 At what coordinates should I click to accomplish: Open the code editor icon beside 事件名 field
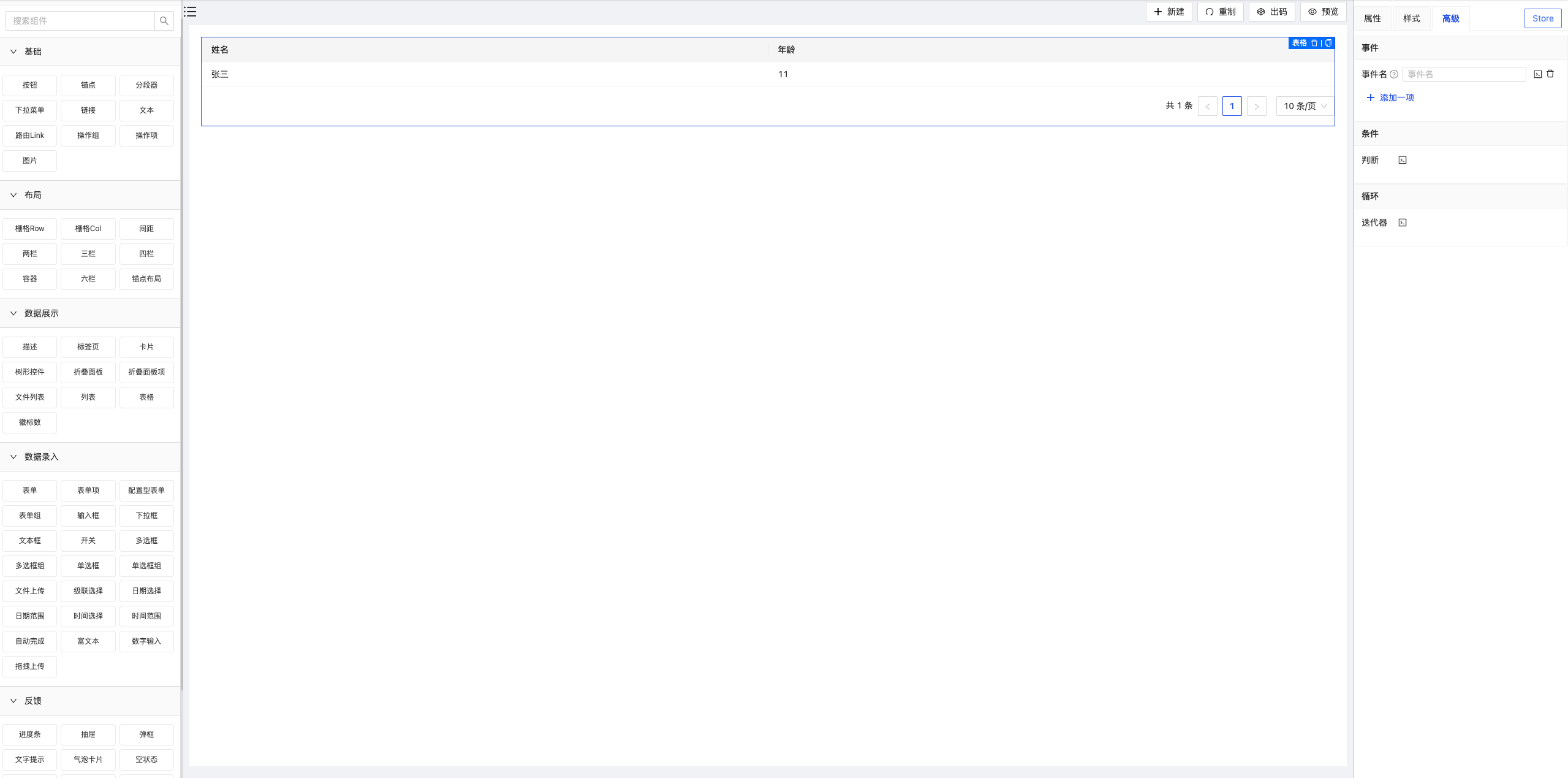[x=1537, y=74]
